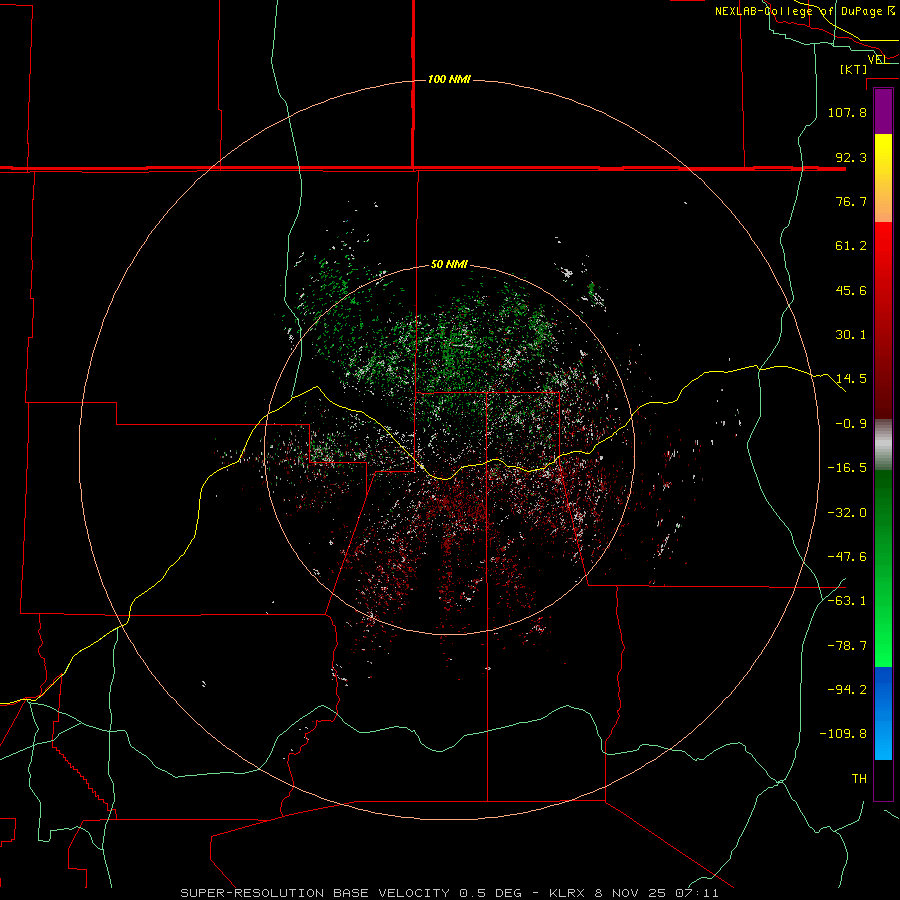Image resolution: width=900 pixels, height=900 pixels.
Task: Click the 50 NMI range ring label
Action: point(449,264)
